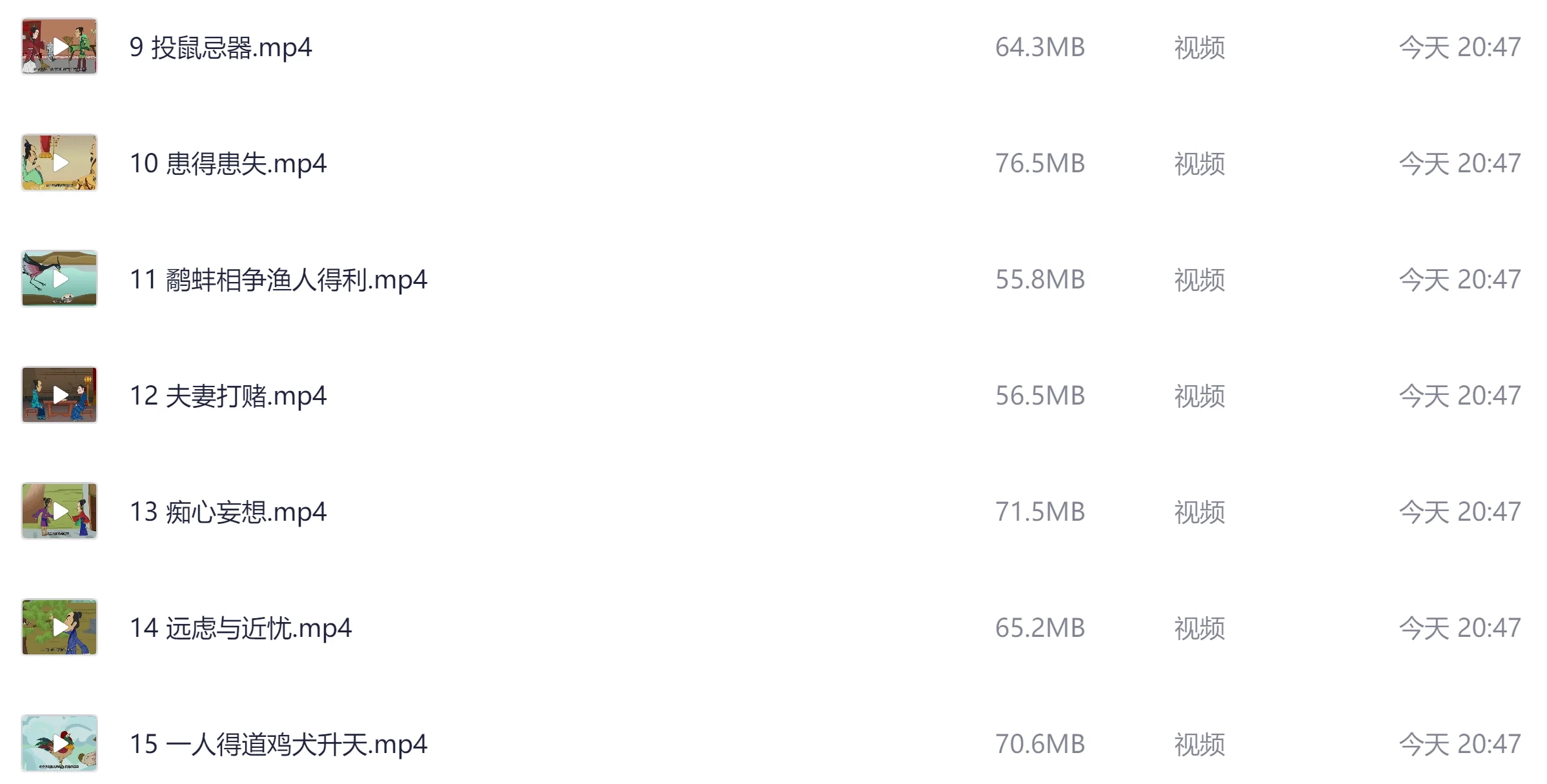Image resolution: width=1547 pixels, height=784 pixels.
Task: Click the play icon on 一人得道鸡犬升天 thumbnail
Action: [x=59, y=743]
